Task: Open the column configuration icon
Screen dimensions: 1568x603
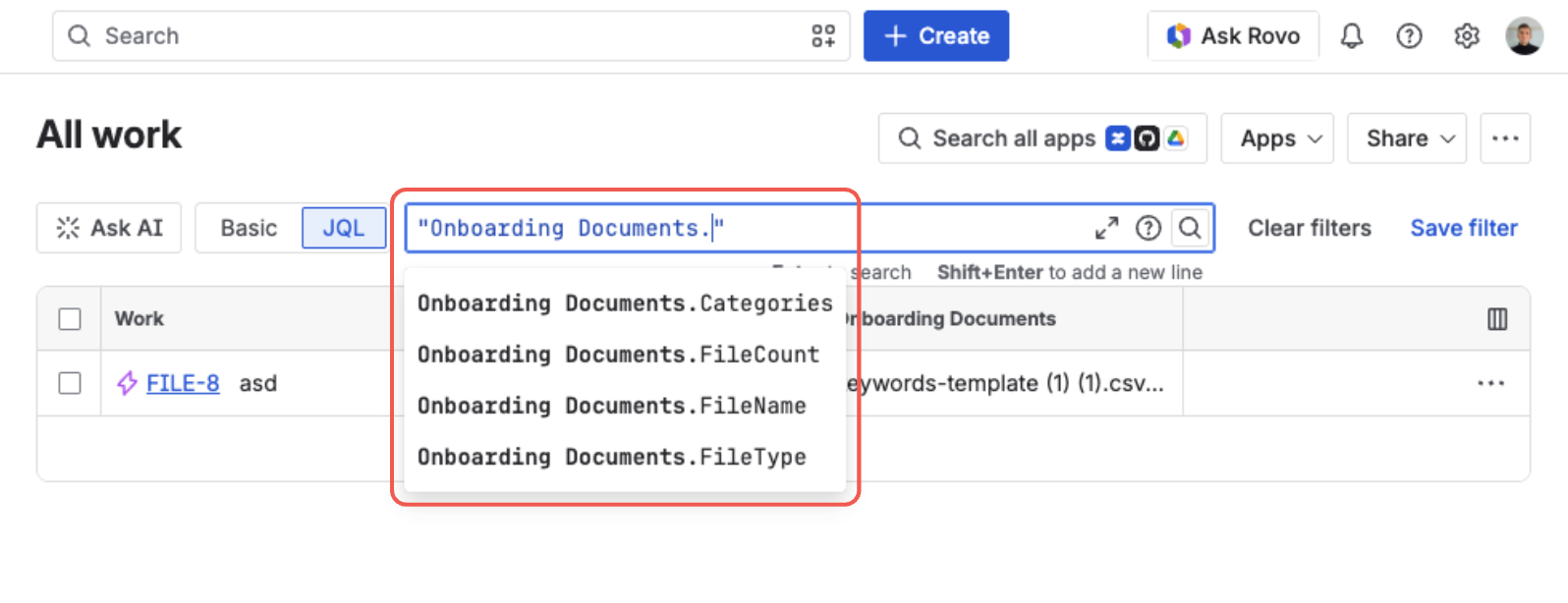Action: point(1497,319)
